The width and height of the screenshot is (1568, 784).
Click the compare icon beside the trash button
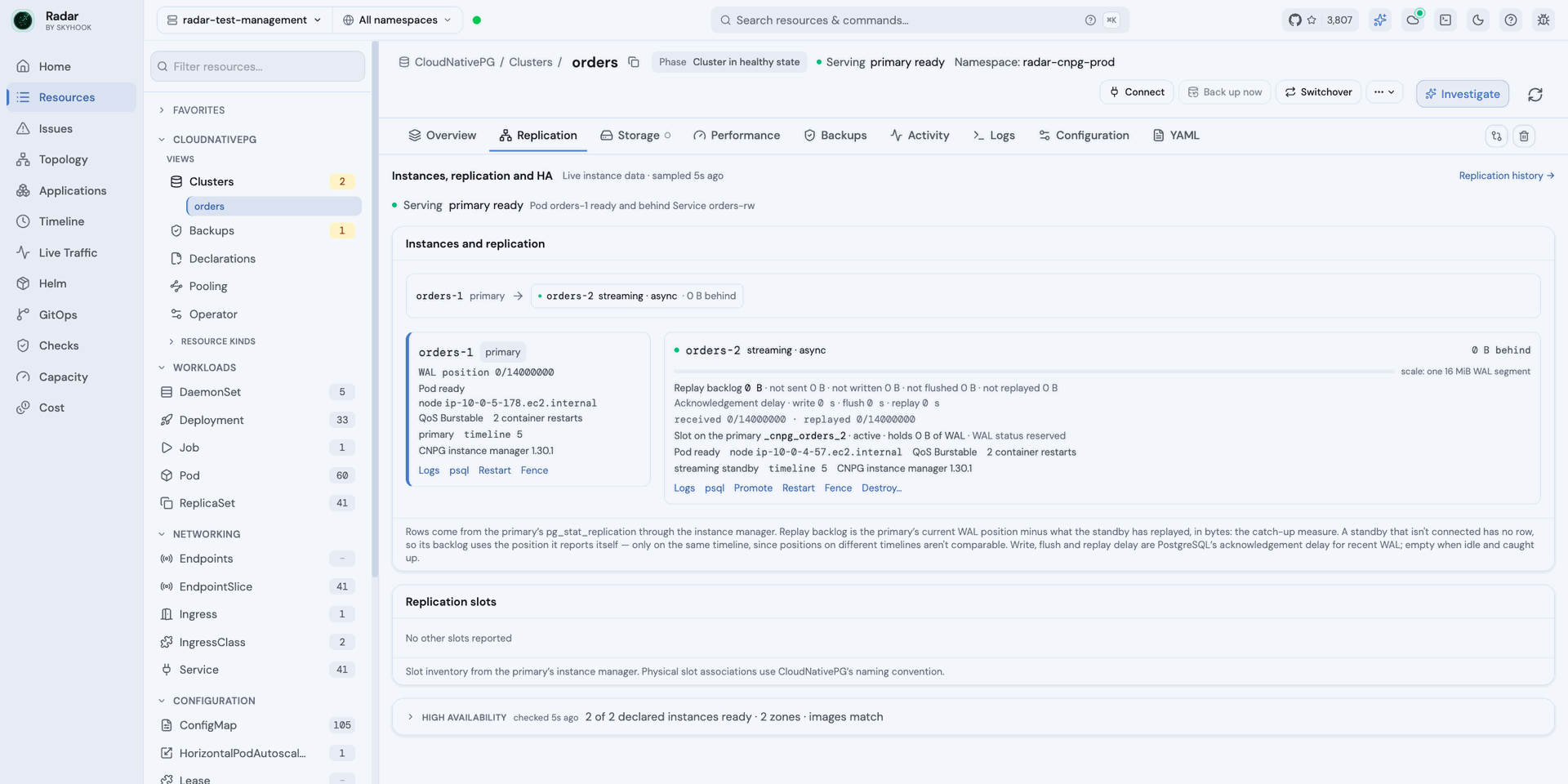[1496, 136]
